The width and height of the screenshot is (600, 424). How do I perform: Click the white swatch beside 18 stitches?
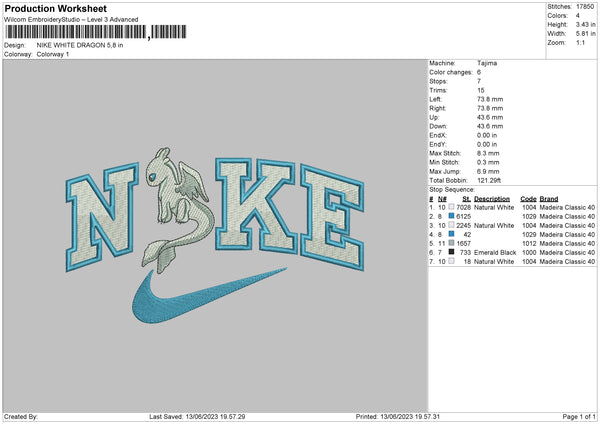click(x=451, y=261)
